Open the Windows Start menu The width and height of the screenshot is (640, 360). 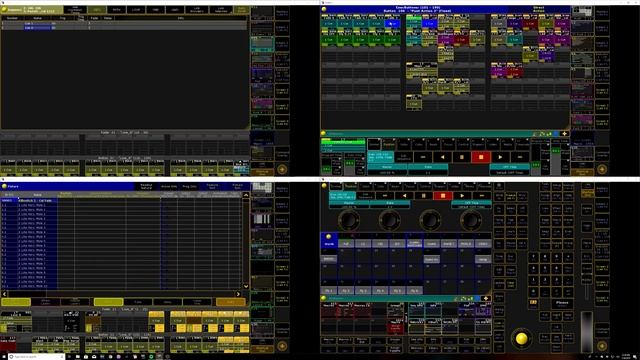pyautogui.click(x=3, y=357)
